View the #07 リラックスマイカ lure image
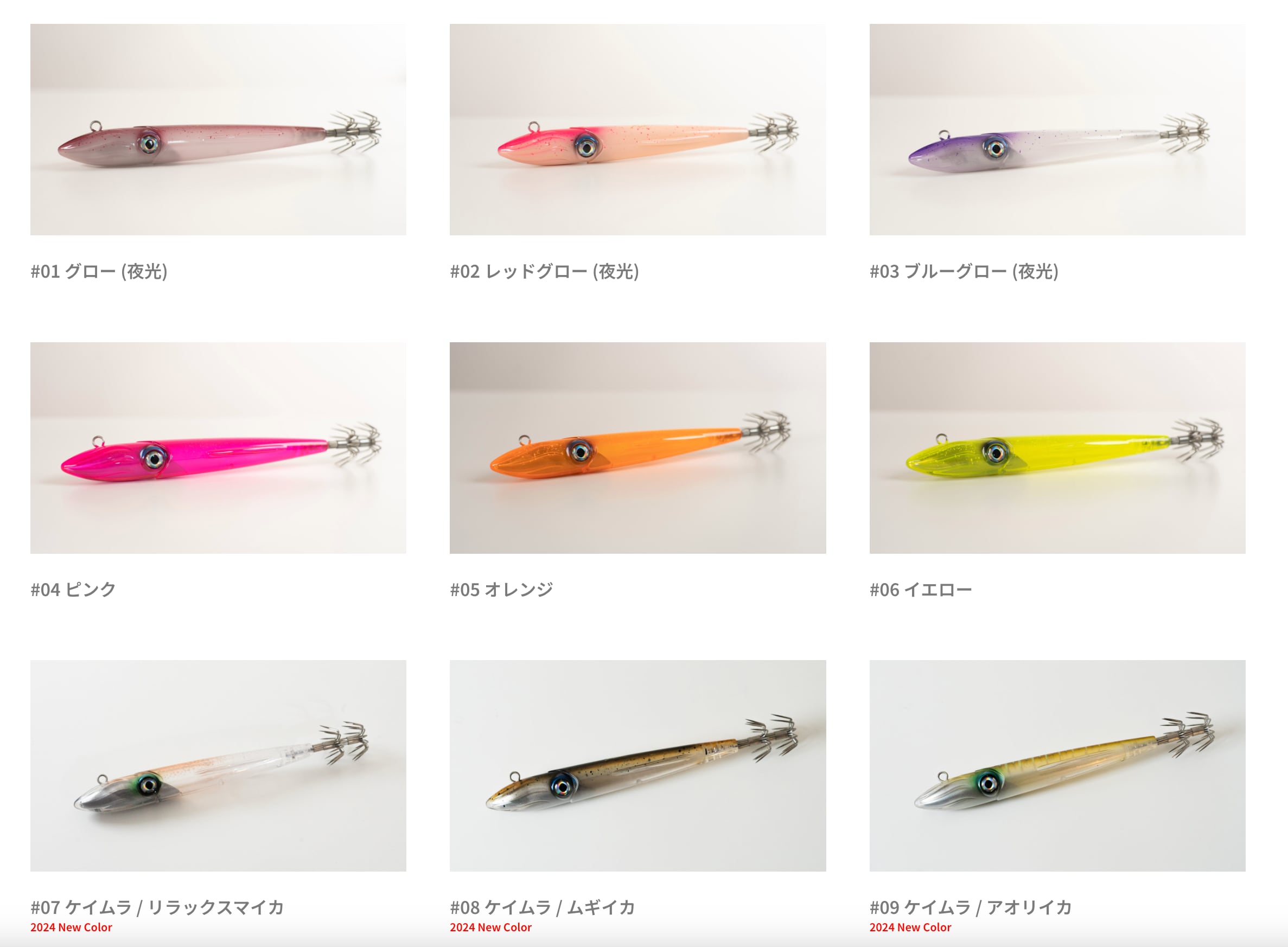The width and height of the screenshot is (1288, 947). (218, 765)
